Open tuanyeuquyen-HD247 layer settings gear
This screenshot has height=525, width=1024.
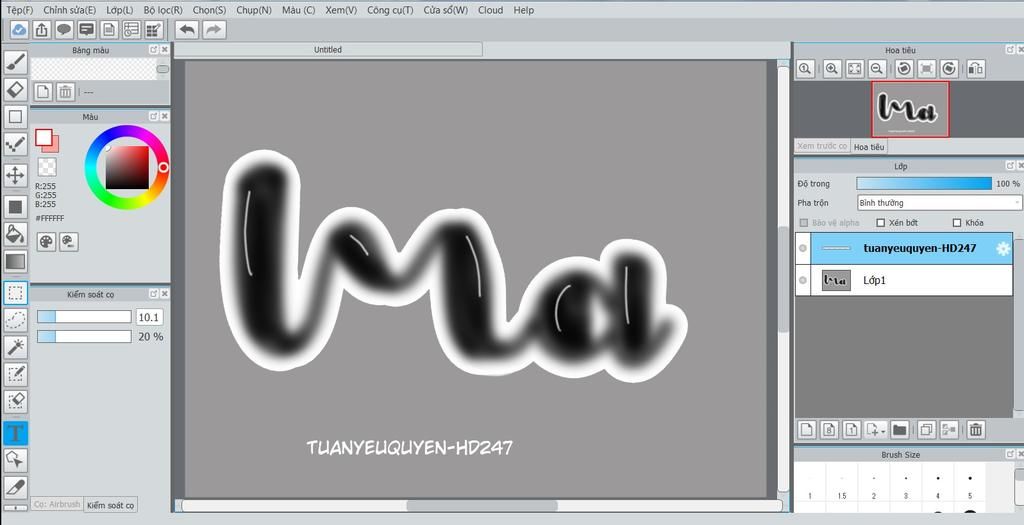point(1002,248)
